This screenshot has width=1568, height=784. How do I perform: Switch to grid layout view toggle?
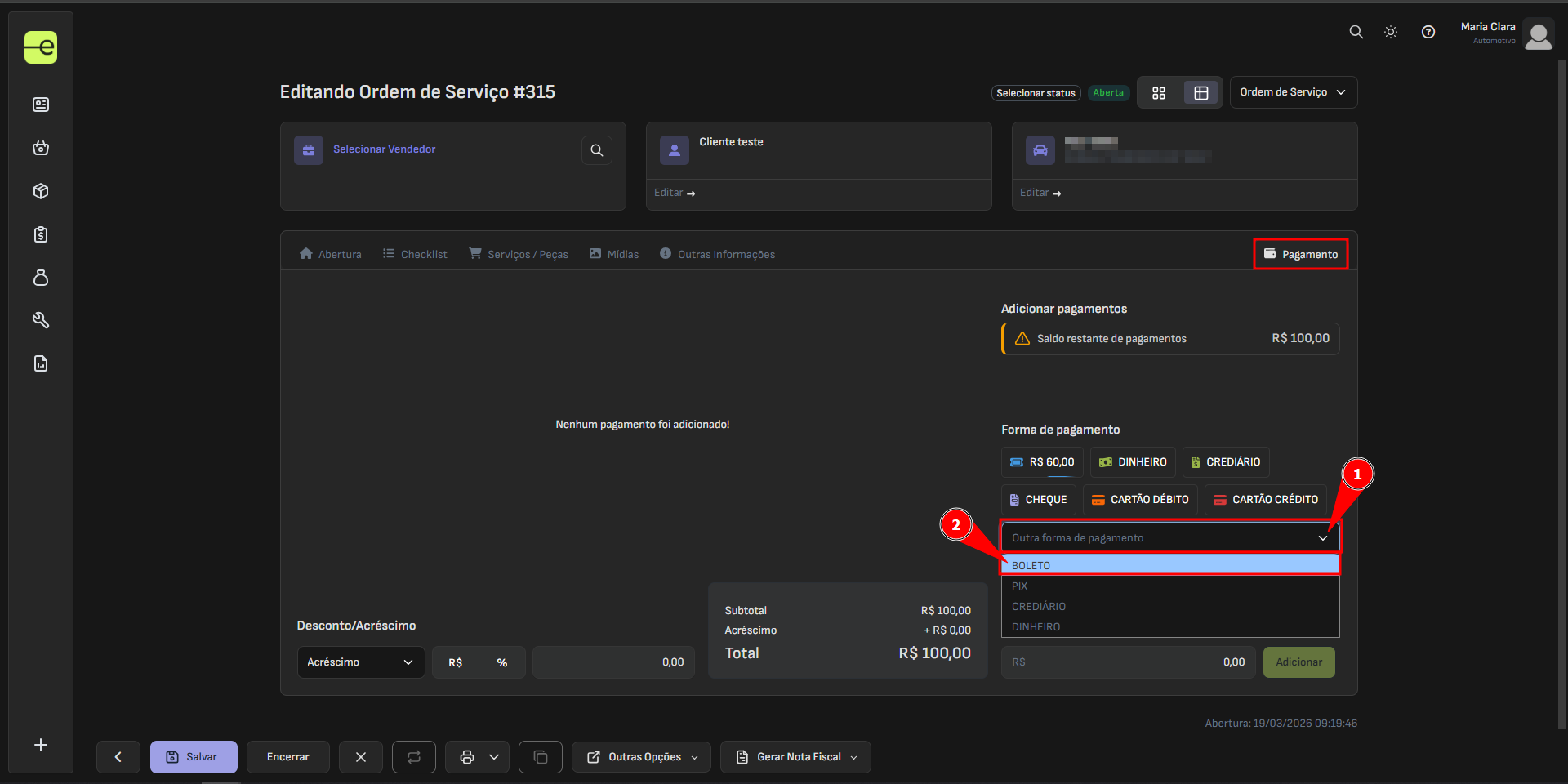(x=1159, y=93)
